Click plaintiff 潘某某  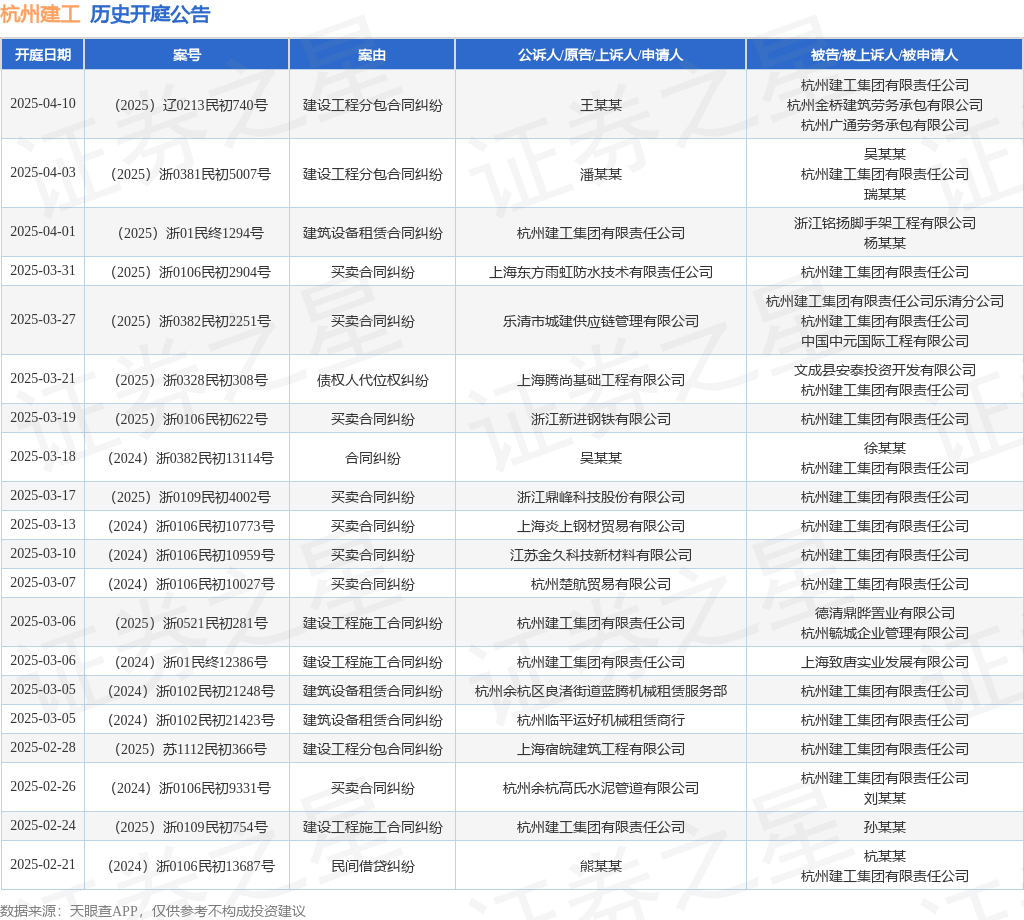[601, 174]
